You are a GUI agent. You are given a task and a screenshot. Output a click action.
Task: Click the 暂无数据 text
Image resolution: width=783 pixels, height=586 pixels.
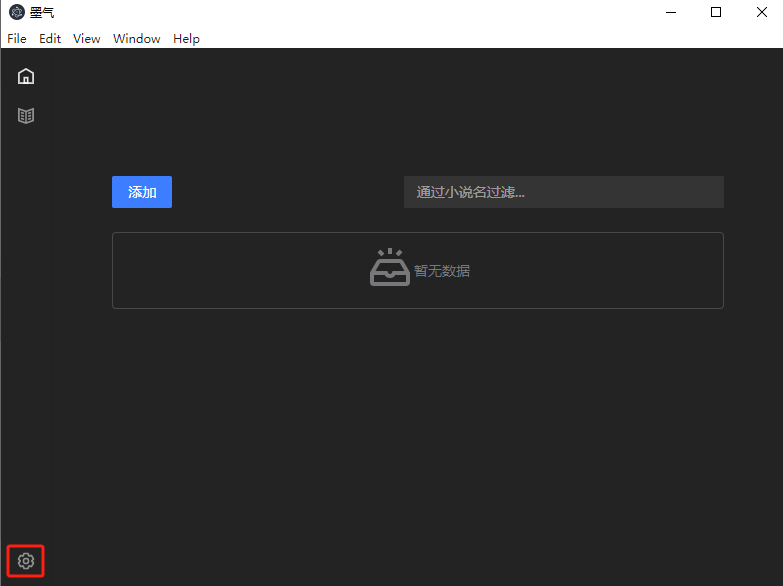point(442,271)
